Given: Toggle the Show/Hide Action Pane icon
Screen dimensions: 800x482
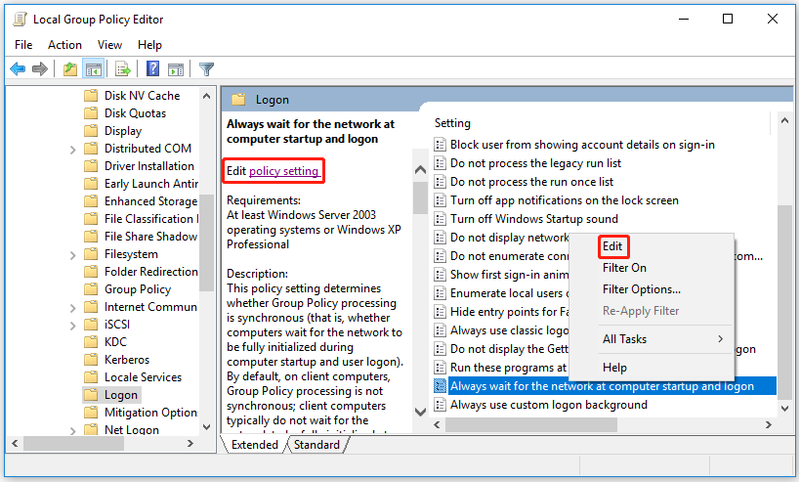Looking at the screenshot, I should pyautogui.click(x=176, y=68).
